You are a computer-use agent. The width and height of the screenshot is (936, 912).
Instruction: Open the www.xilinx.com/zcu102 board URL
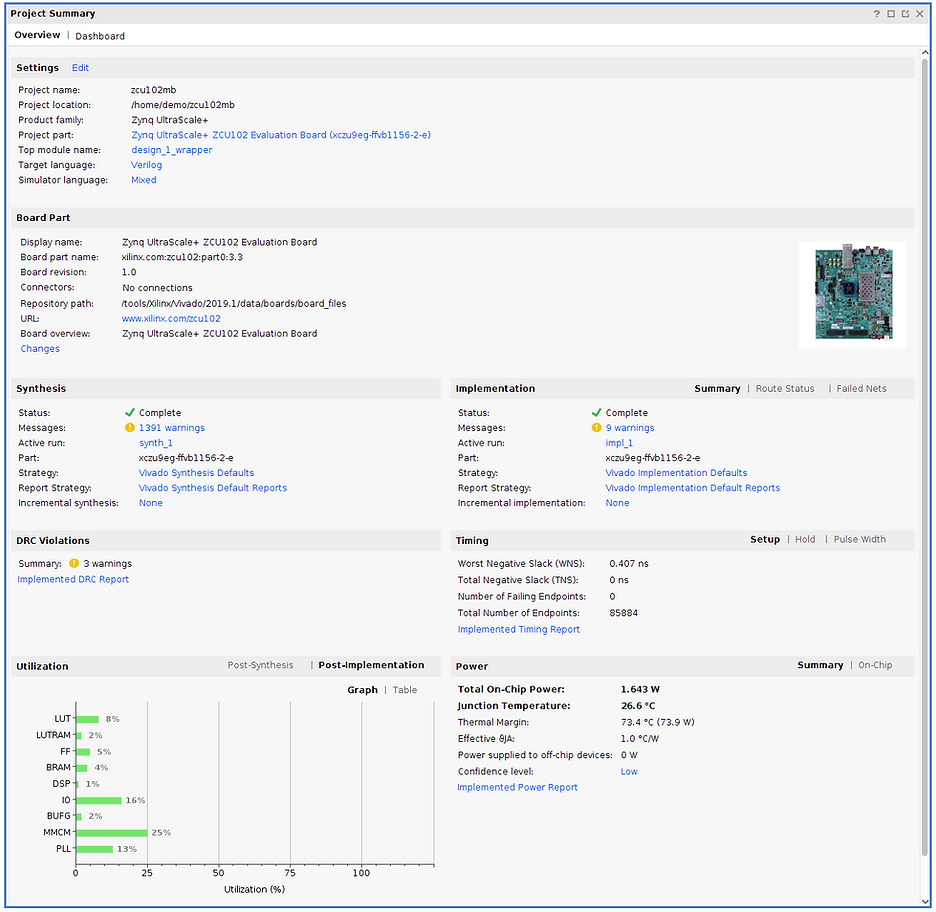[x=173, y=318]
